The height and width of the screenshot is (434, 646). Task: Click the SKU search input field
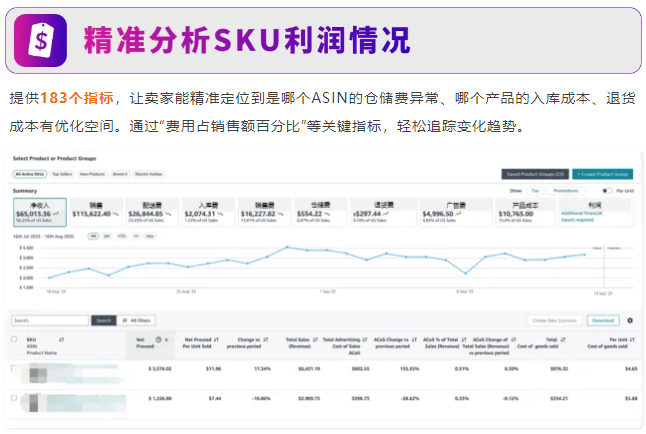pyautogui.click(x=50, y=321)
